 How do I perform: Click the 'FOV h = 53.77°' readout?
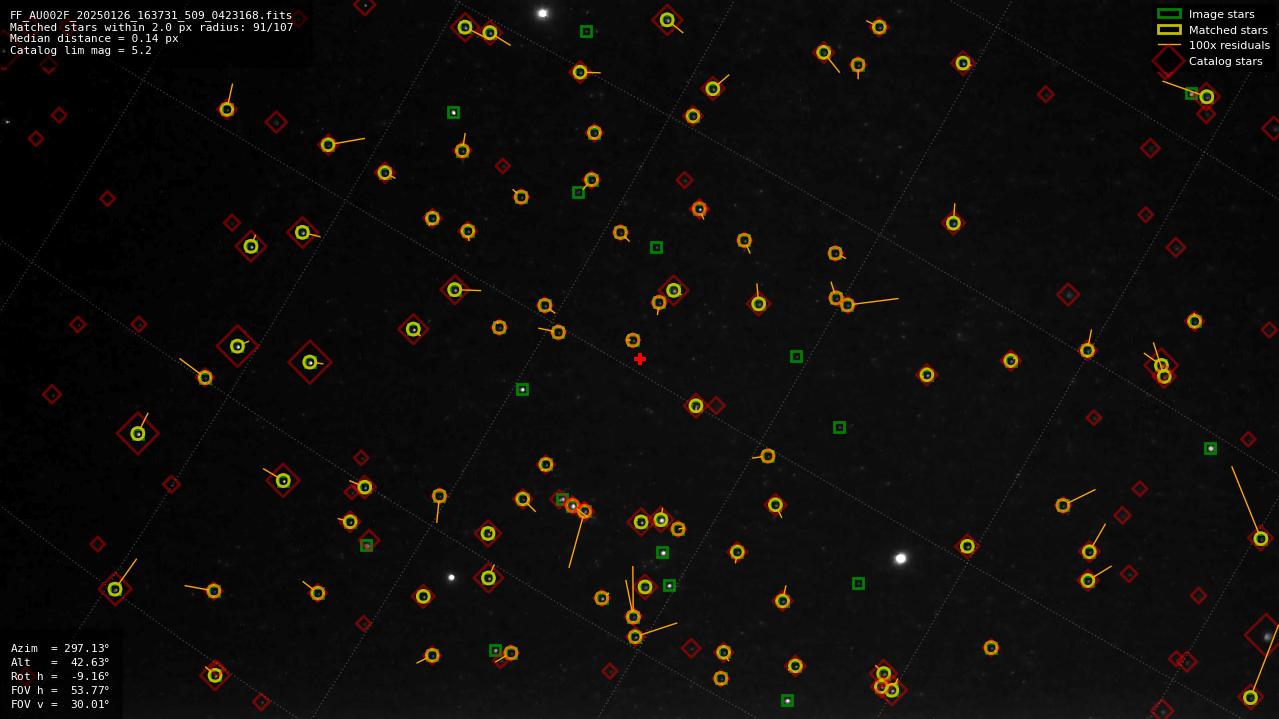pyautogui.click(x=60, y=690)
